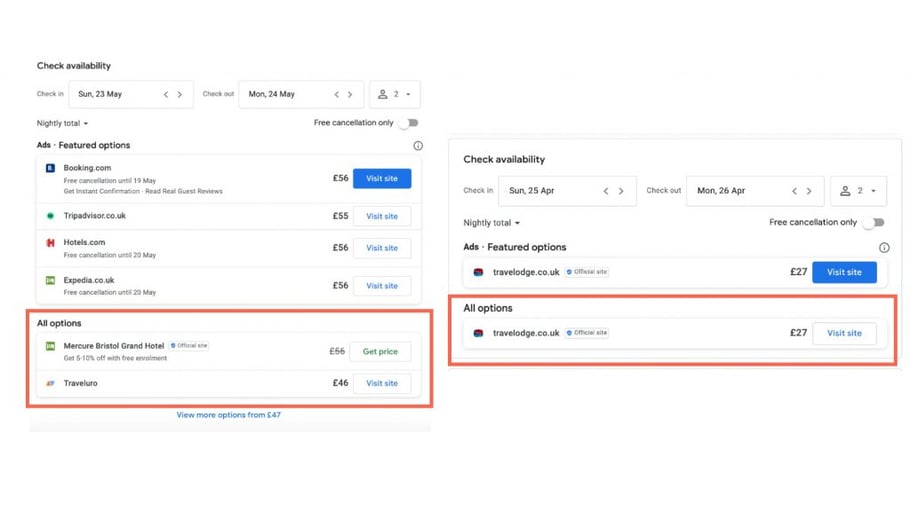Visit site for Expedia.co.uk
The height and width of the screenshot is (505, 910).
coord(382,286)
